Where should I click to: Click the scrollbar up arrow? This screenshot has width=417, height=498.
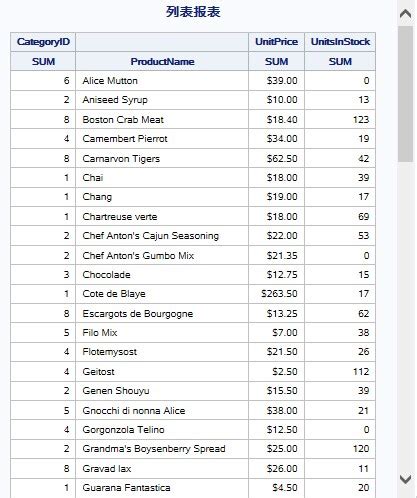(405, 14)
